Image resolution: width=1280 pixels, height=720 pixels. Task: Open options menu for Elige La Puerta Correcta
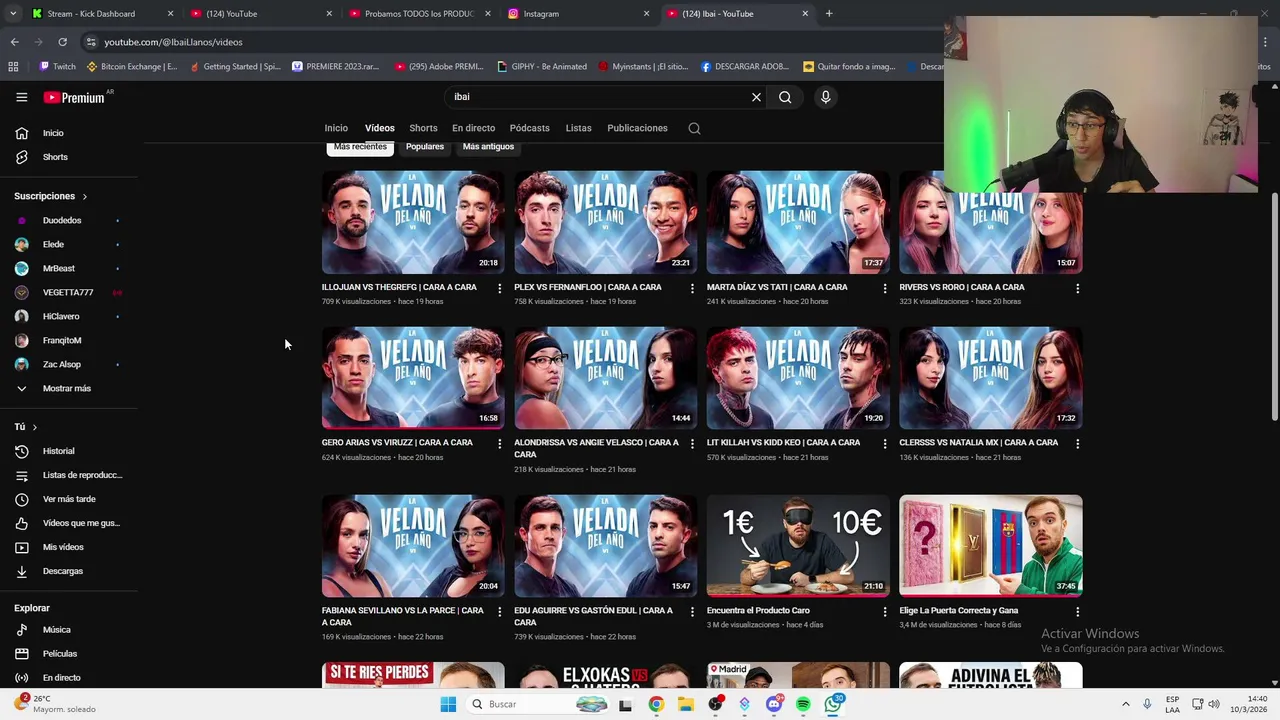1077,611
